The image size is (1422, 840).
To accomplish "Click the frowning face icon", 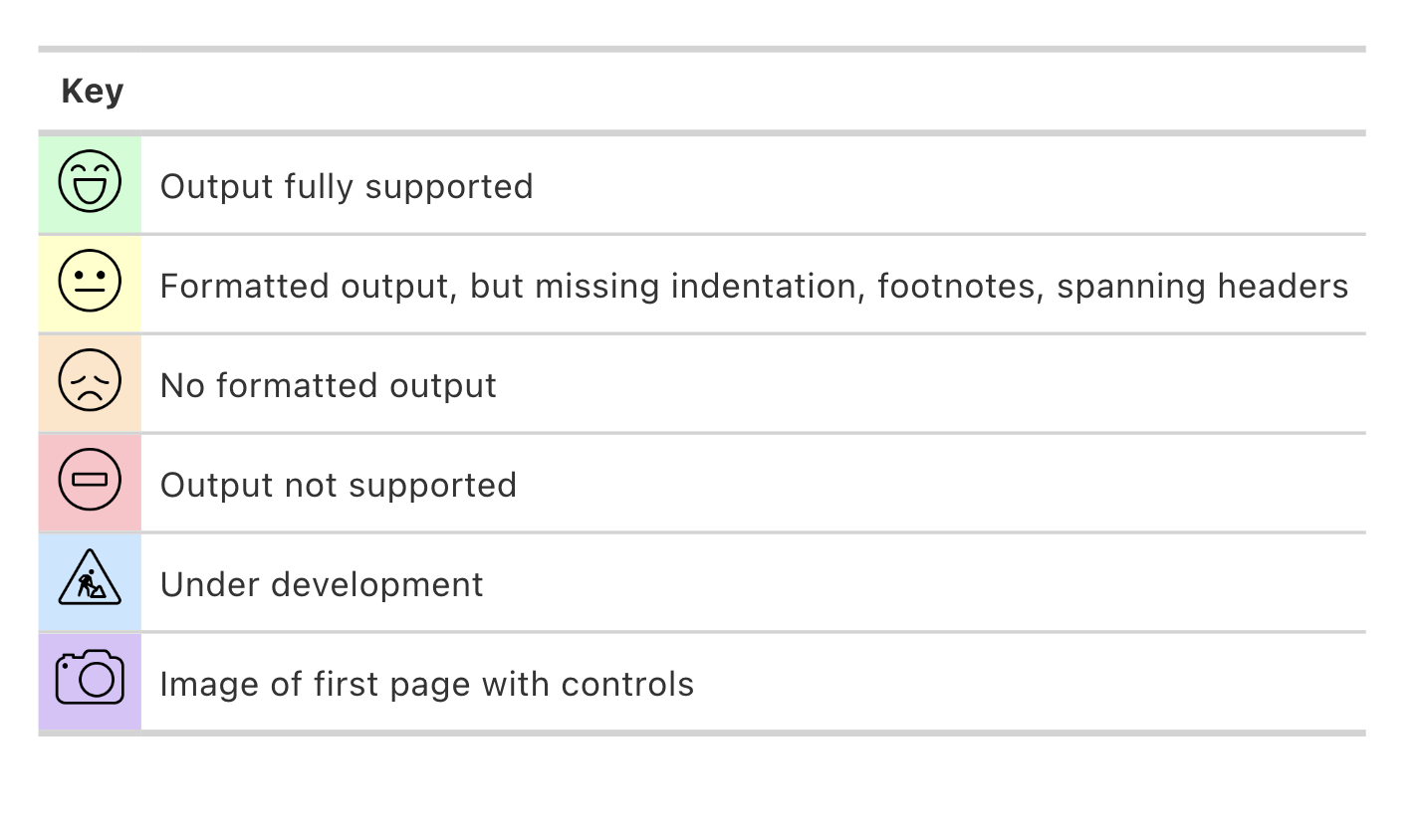I will [90, 381].
